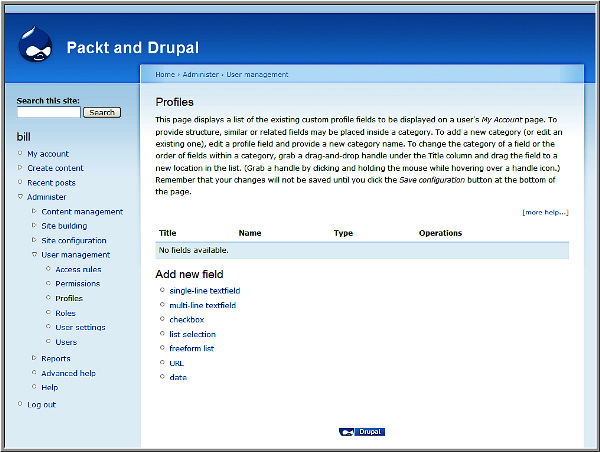Image resolution: width=600 pixels, height=452 pixels.
Task: Open the My account page
Action: click(48, 154)
